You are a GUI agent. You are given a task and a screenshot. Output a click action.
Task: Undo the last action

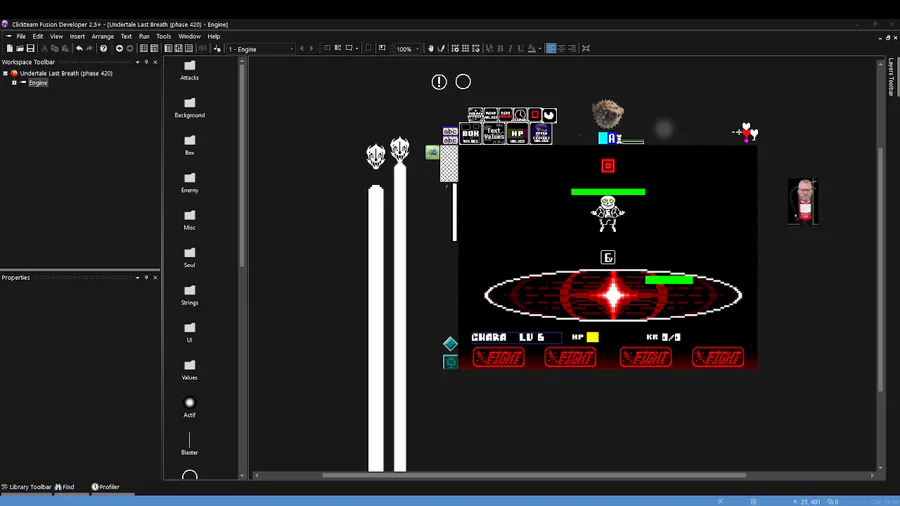79,49
